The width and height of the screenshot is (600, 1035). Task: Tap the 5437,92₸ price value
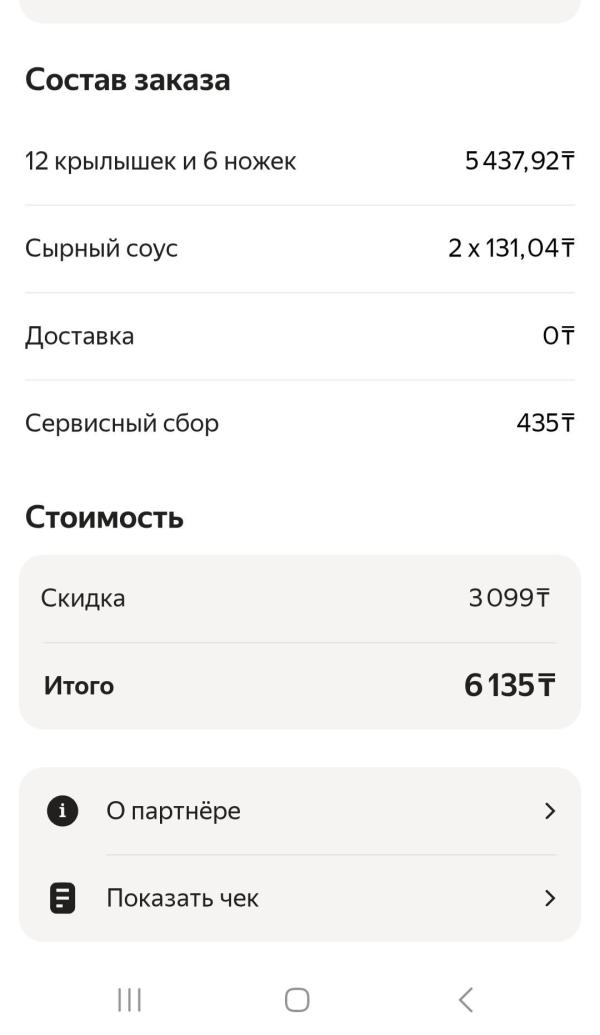point(519,161)
